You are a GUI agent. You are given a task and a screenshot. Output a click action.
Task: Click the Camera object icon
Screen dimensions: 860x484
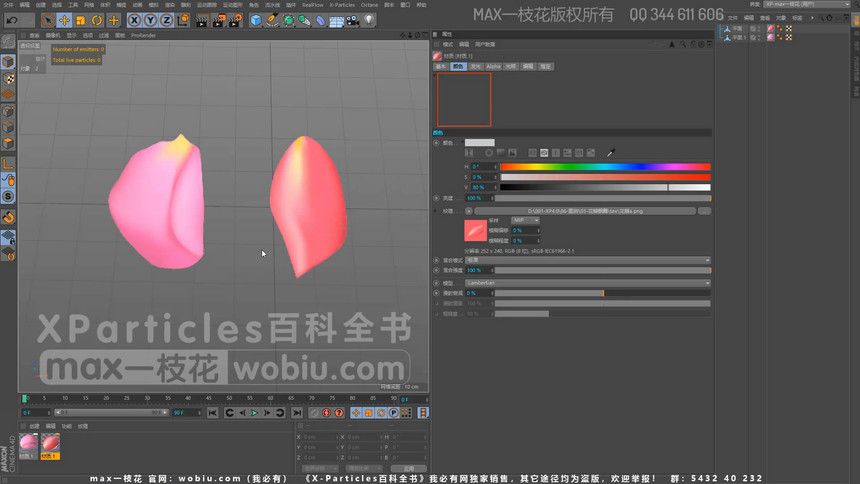tap(353, 21)
